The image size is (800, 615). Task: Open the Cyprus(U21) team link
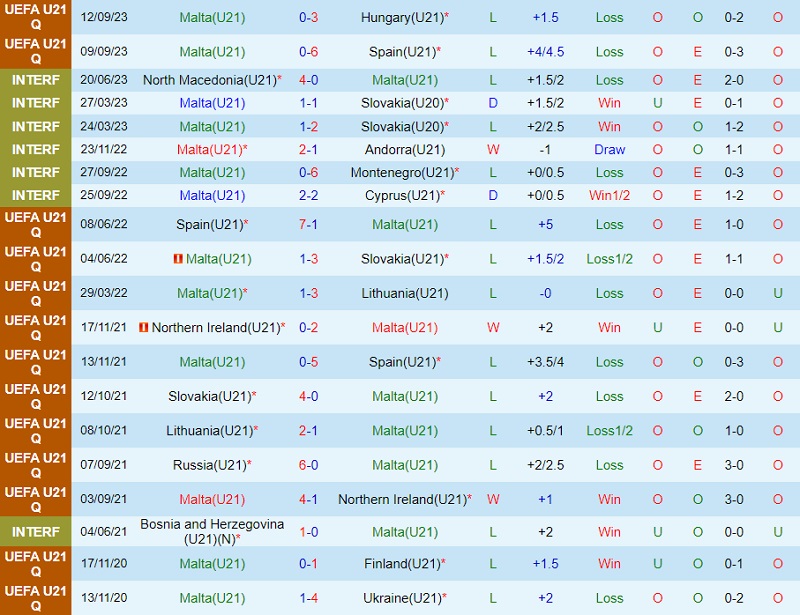pos(401,195)
